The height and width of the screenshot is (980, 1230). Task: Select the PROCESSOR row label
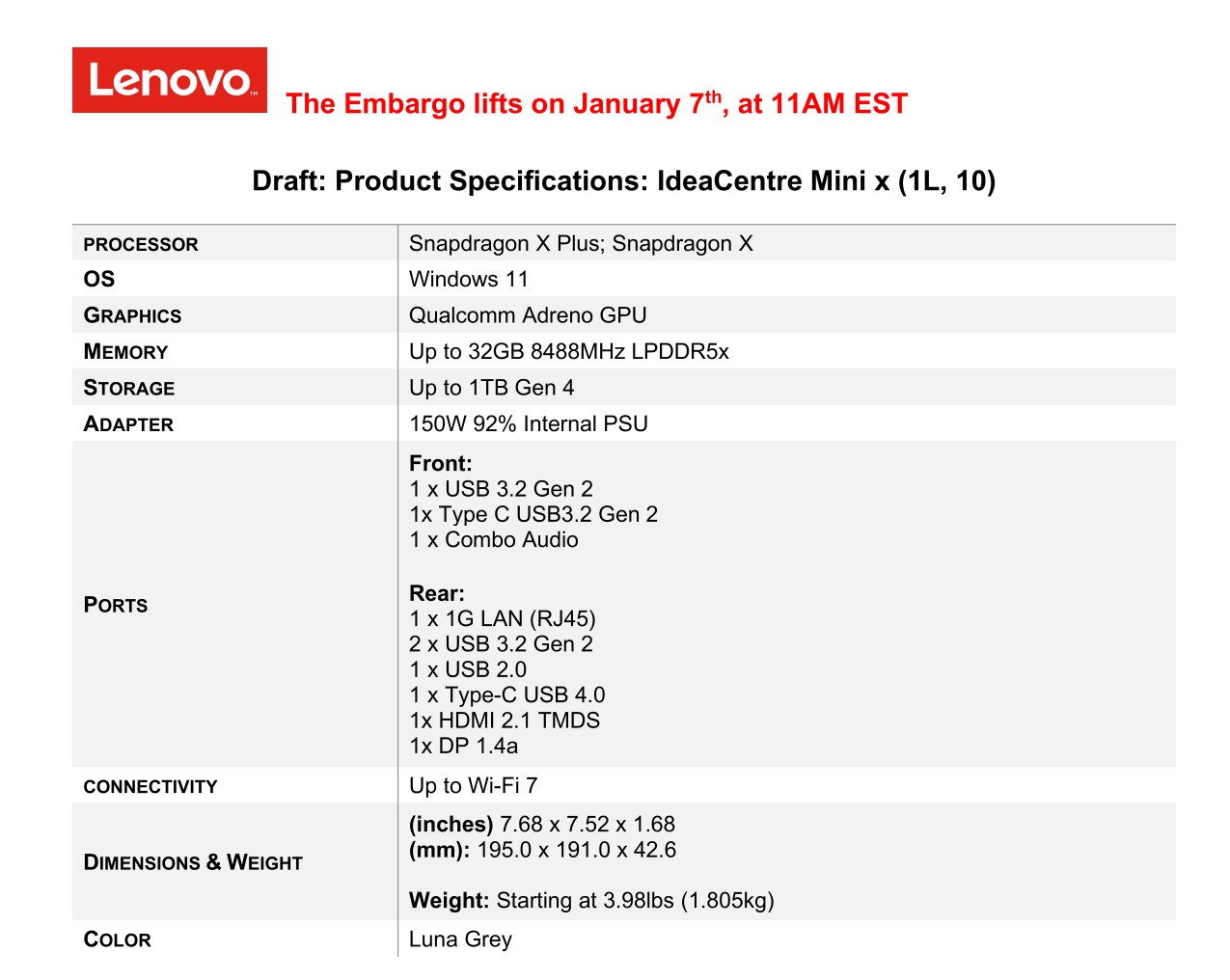pos(141,244)
